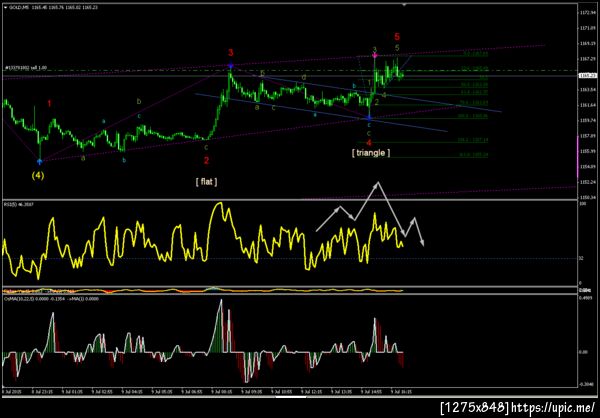Click the highlighted current price tag on scale
Image resolution: width=600 pixels, height=418 pixels.
click(587, 75)
